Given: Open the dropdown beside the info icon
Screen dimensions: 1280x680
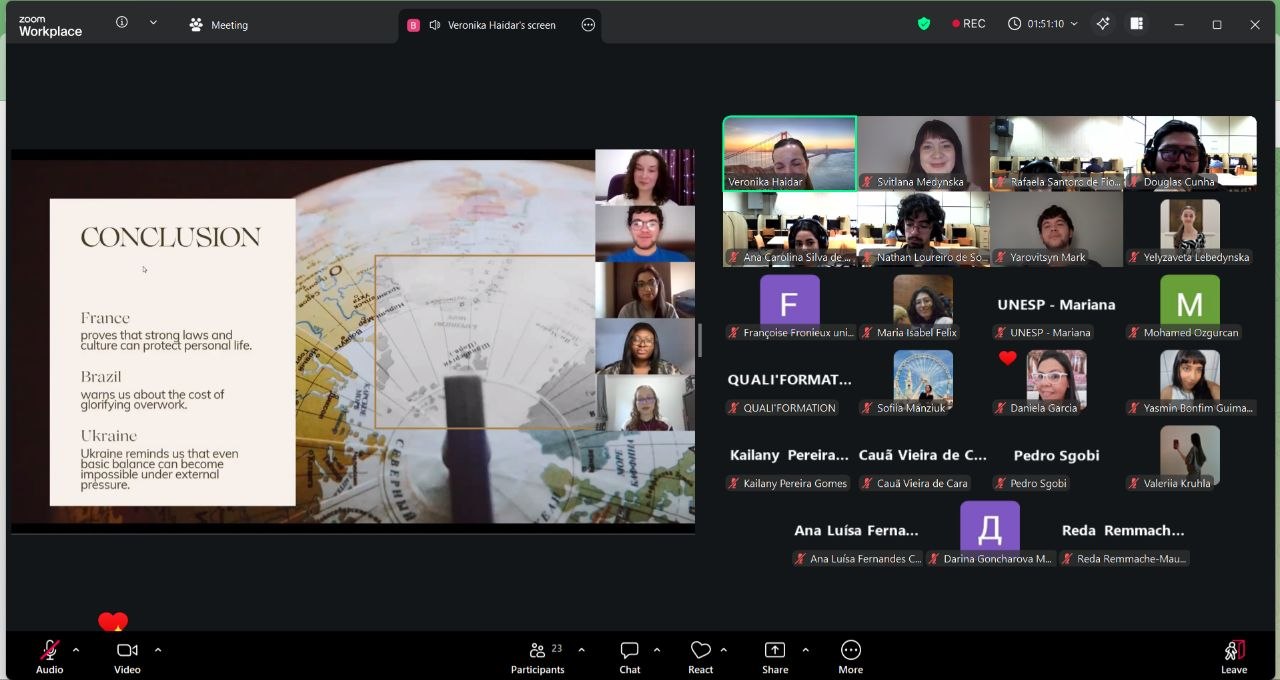Looking at the screenshot, I should pos(153,23).
